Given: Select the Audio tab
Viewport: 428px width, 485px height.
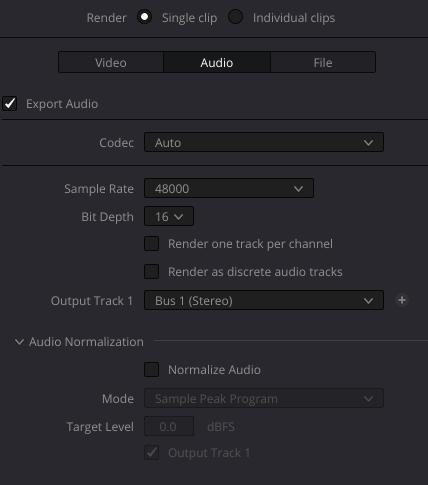Looking at the screenshot, I should (x=217, y=62).
